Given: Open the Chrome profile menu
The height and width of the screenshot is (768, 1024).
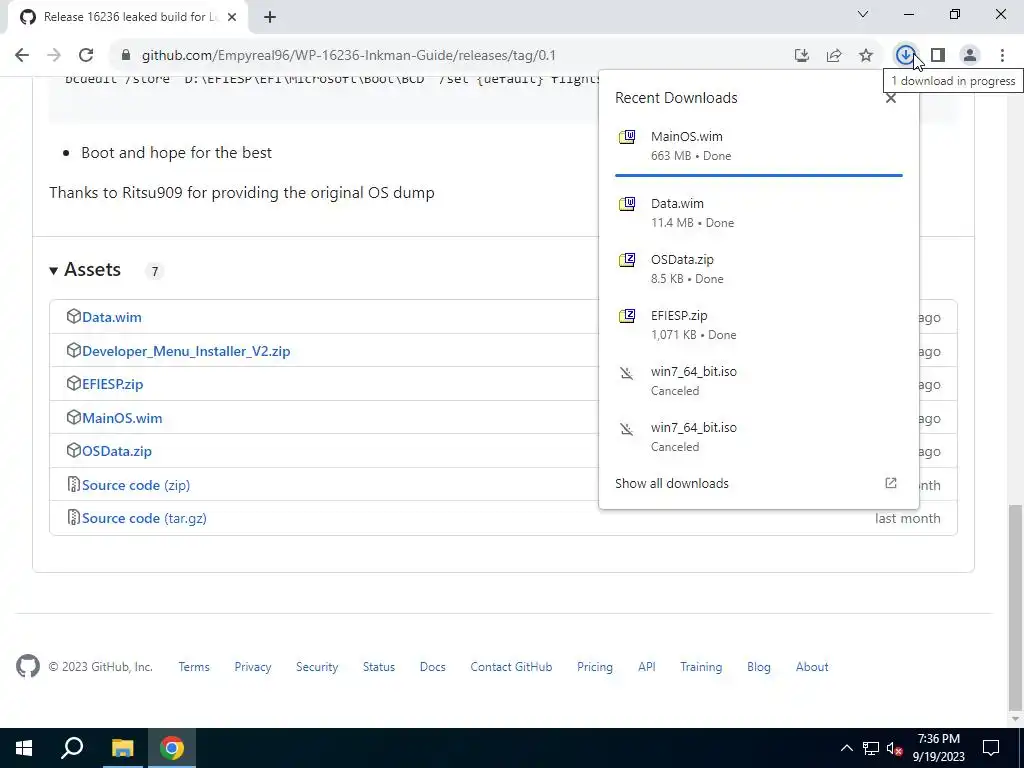Looking at the screenshot, I should click(970, 56).
